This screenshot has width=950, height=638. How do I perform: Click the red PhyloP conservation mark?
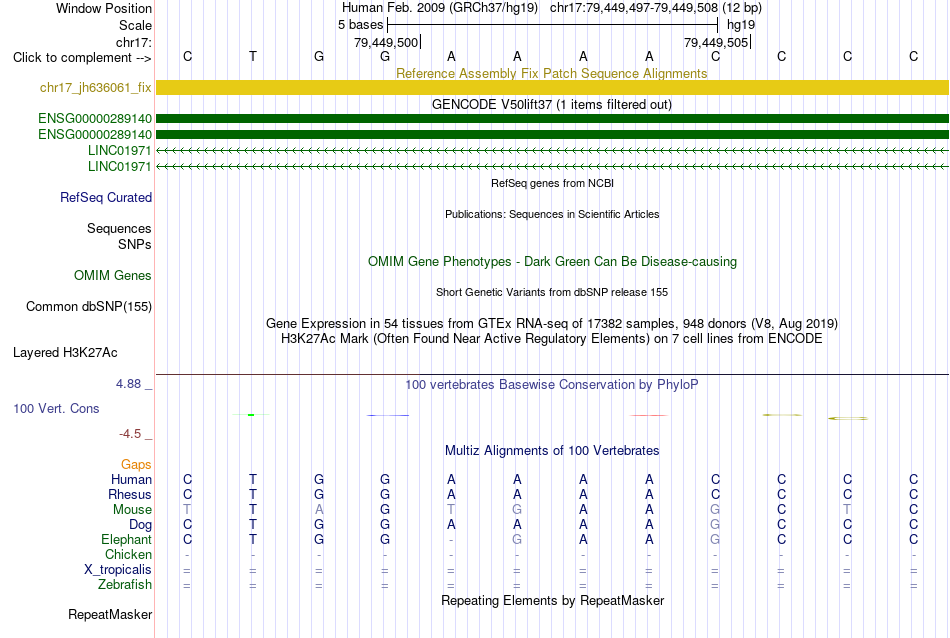click(649, 415)
